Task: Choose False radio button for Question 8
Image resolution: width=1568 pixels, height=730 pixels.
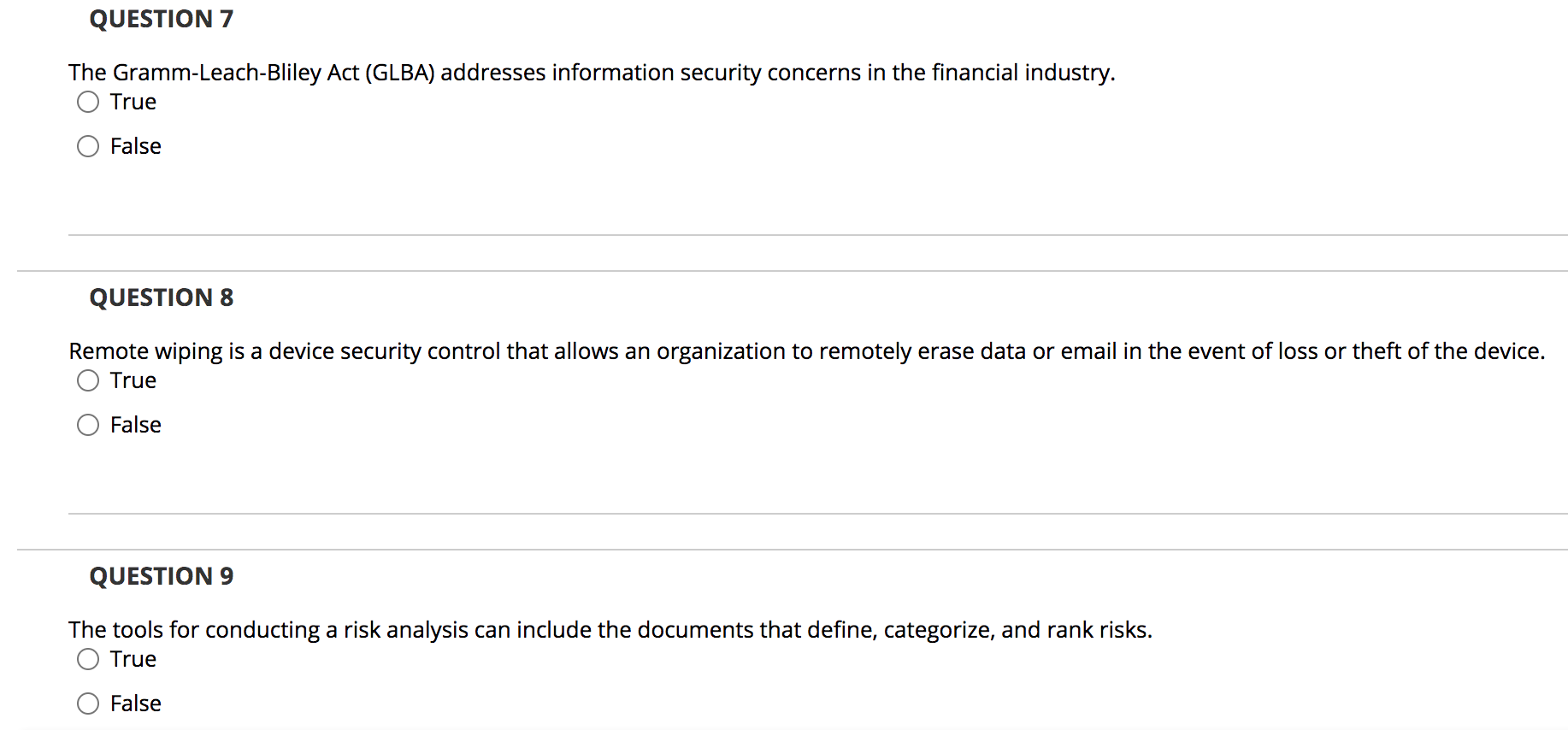Action: point(88,426)
